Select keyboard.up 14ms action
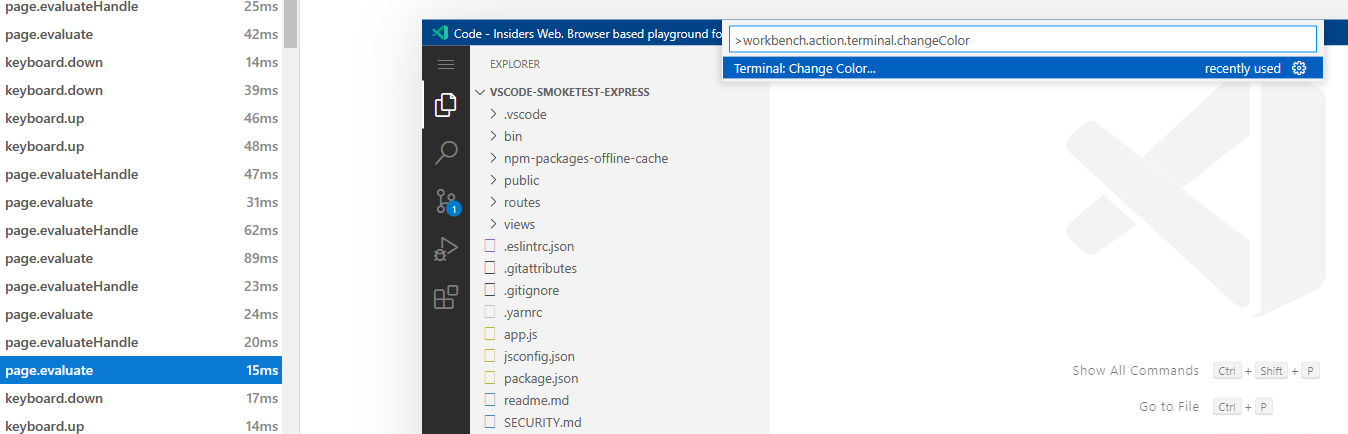 [x=141, y=424]
